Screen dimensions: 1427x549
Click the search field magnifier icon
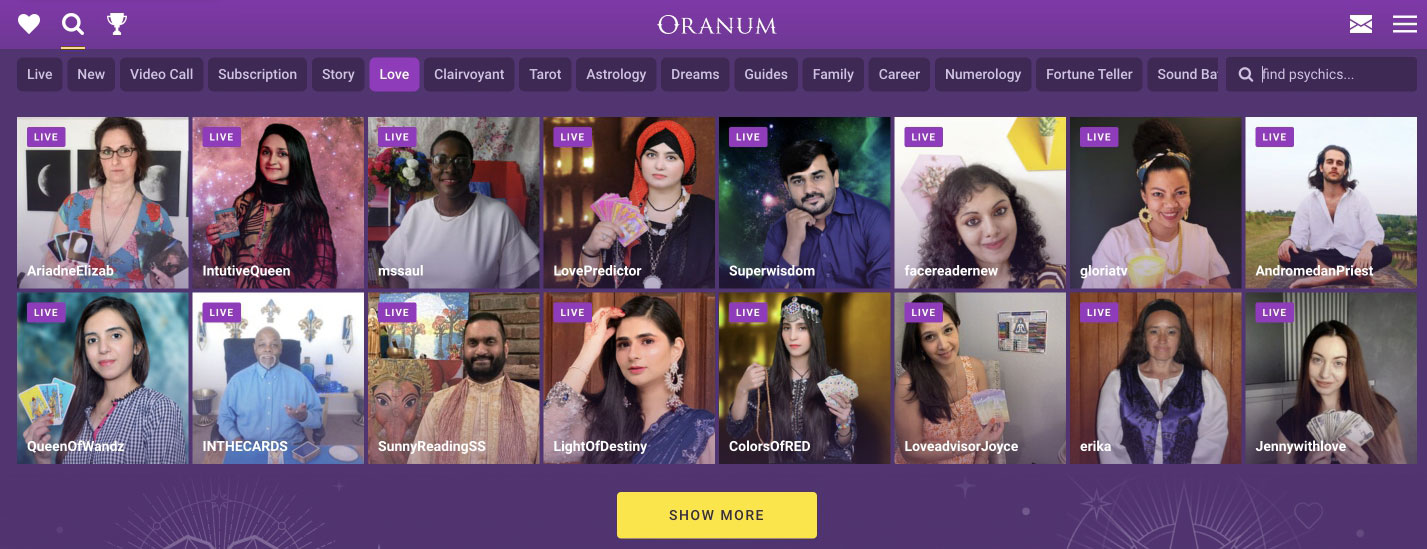point(1245,74)
